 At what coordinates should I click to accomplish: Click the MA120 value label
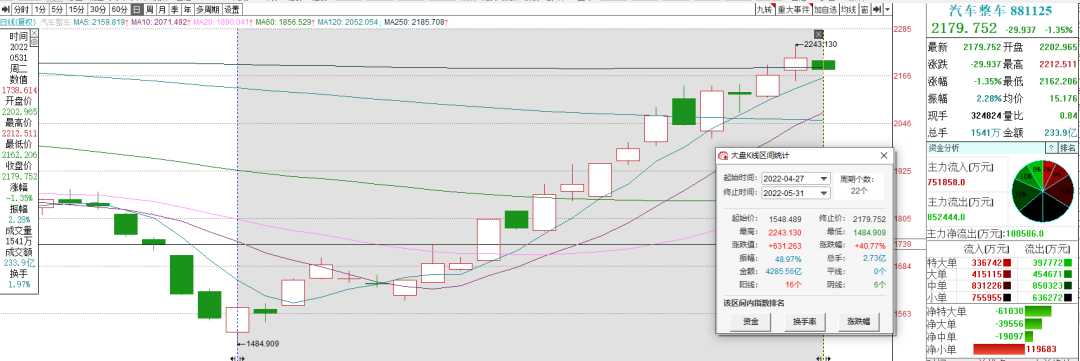pos(349,22)
